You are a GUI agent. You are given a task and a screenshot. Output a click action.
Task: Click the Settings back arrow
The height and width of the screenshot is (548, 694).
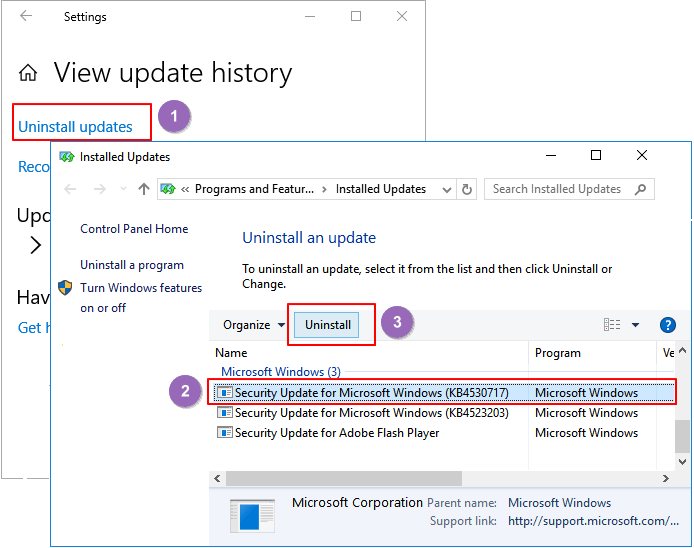[x=26, y=17]
